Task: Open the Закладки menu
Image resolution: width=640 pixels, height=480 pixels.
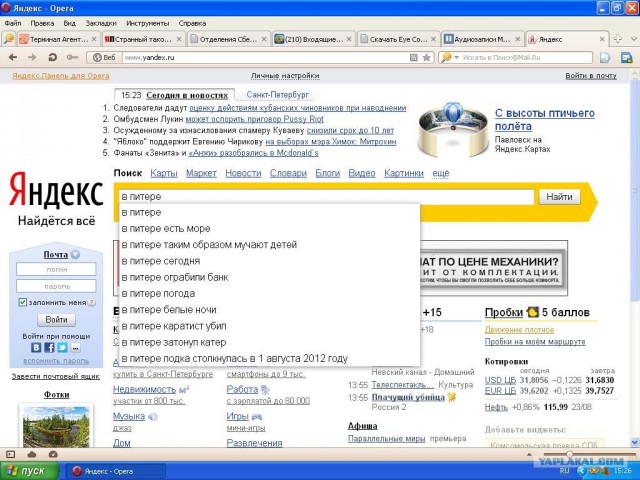Action: [100, 21]
